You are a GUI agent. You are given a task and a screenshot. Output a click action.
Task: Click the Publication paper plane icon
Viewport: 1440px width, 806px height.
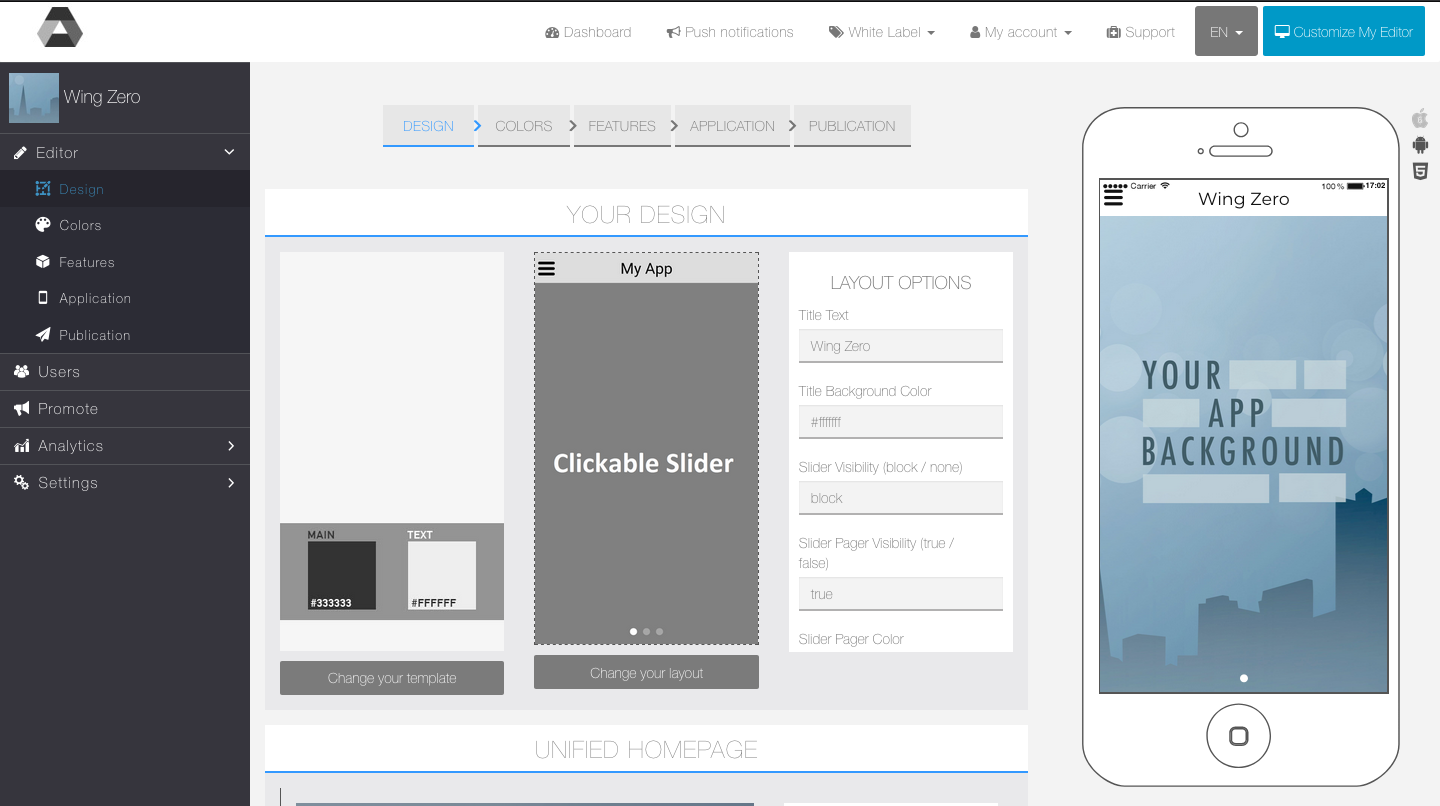(x=43, y=335)
